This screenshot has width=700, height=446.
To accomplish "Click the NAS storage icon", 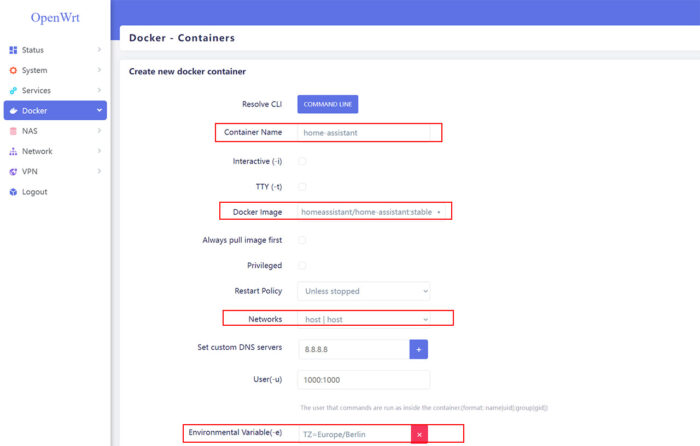I will (x=13, y=131).
